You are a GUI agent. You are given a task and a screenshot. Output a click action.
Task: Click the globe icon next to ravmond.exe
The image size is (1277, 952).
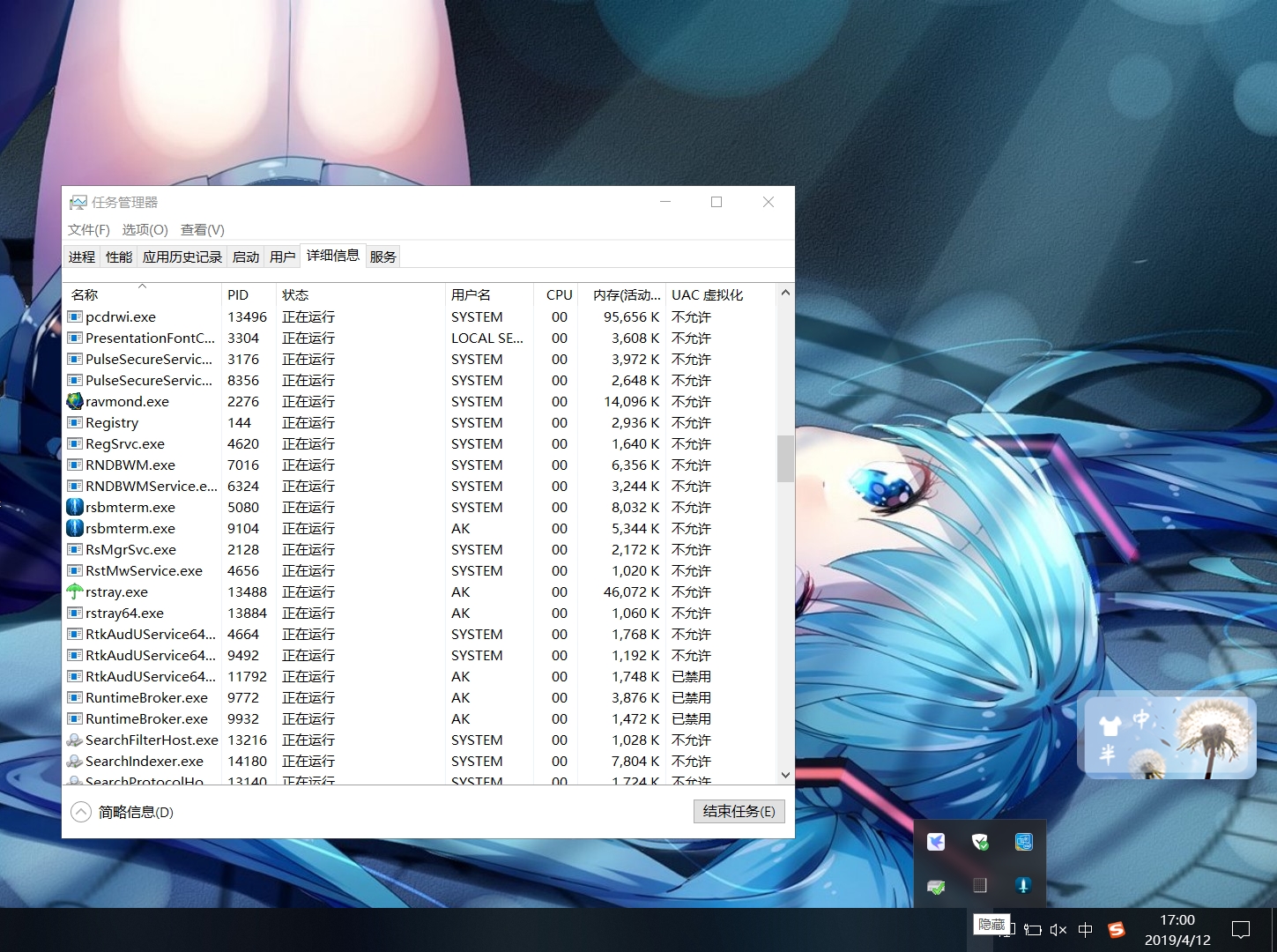(x=75, y=402)
